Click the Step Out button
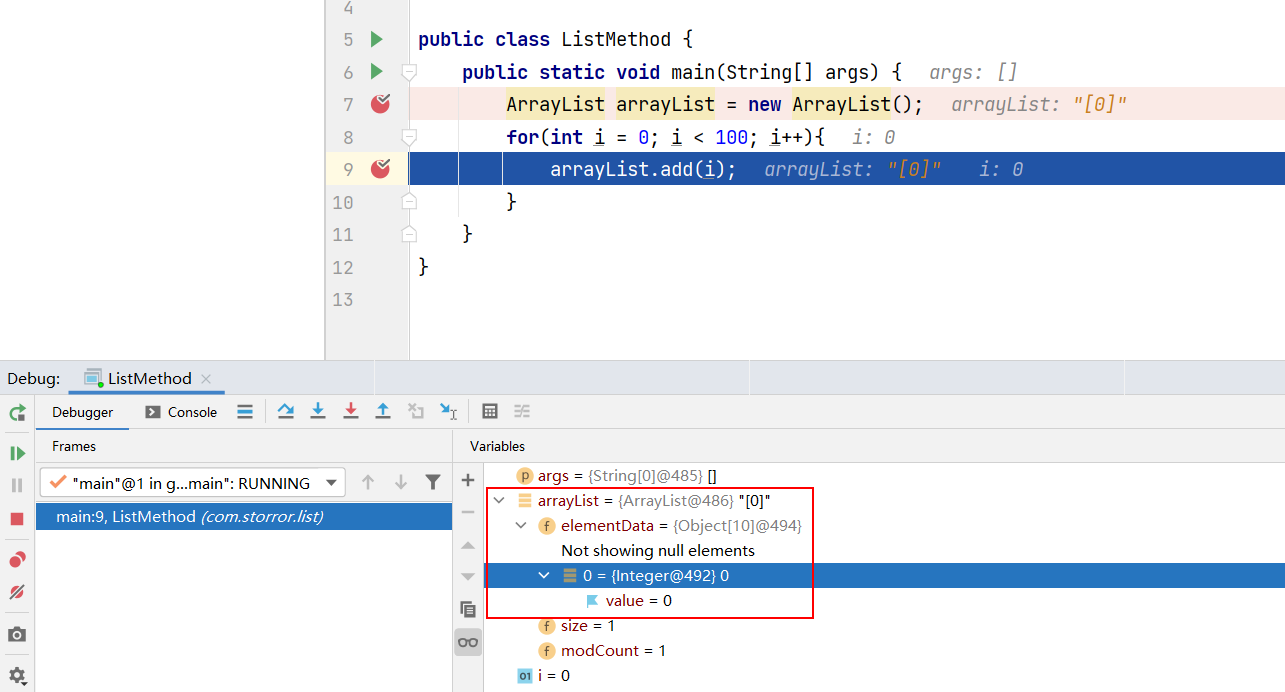Screen dimensions: 1285x692 tap(383, 411)
